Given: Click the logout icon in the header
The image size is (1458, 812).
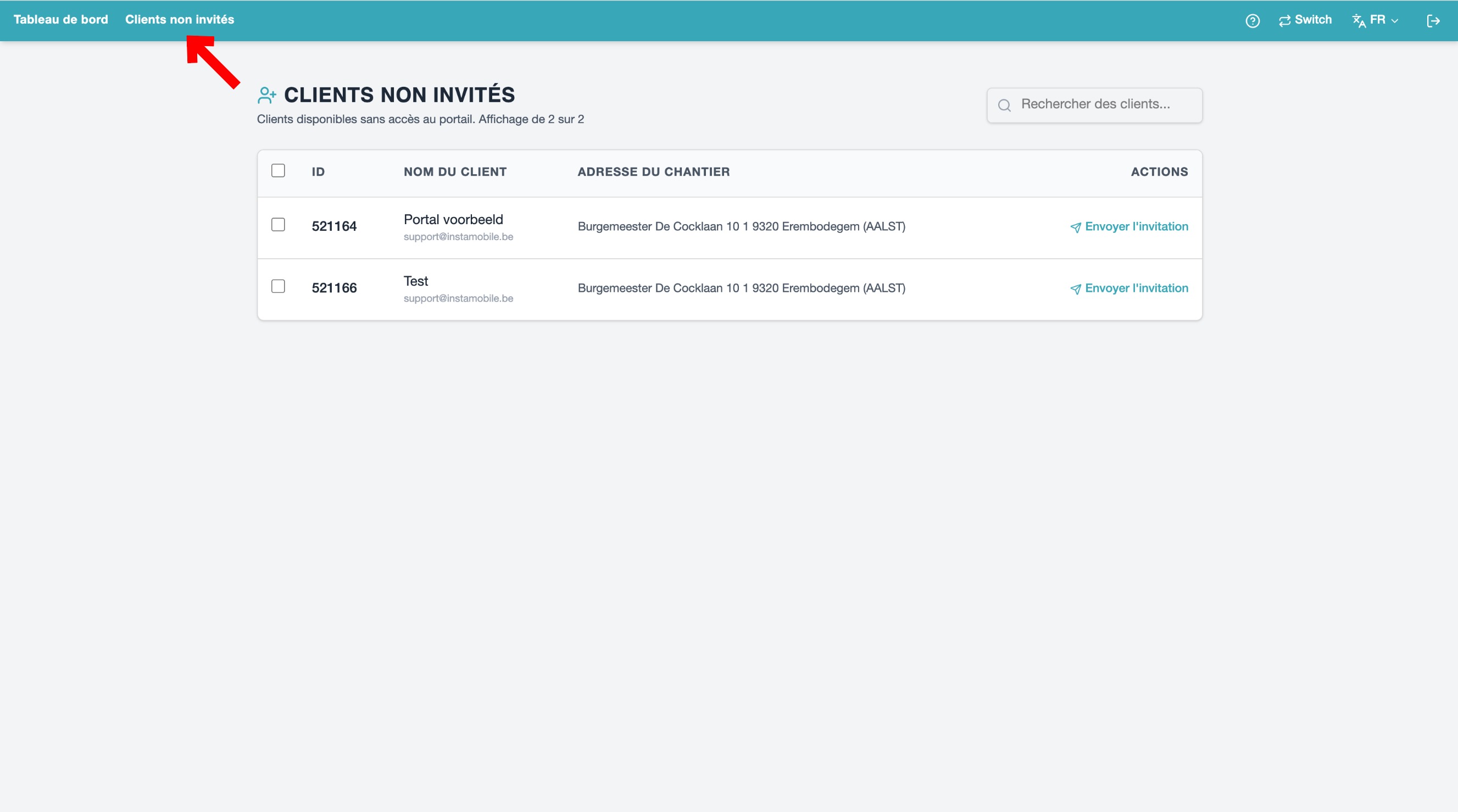Looking at the screenshot, I should (1433, 21).
